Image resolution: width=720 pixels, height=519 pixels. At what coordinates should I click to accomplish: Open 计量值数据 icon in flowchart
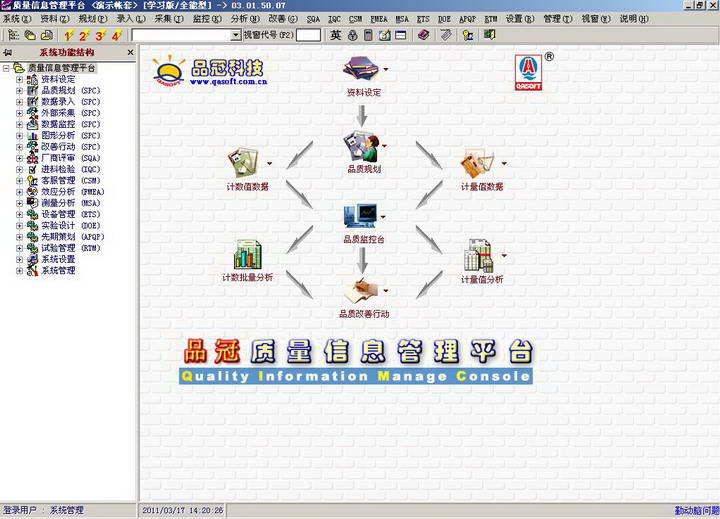click(x=478, y=164)
